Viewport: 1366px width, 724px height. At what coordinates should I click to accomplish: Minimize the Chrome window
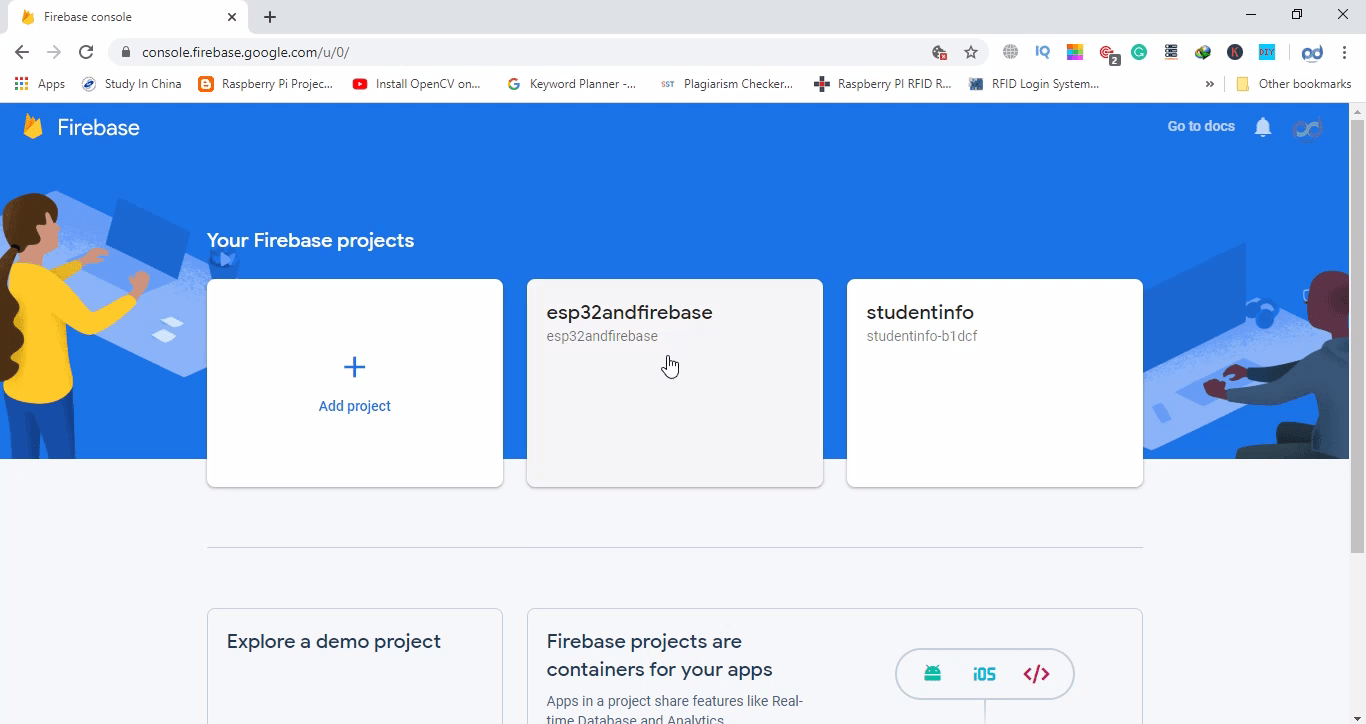pyautogui.click(x=1252, y=14)
